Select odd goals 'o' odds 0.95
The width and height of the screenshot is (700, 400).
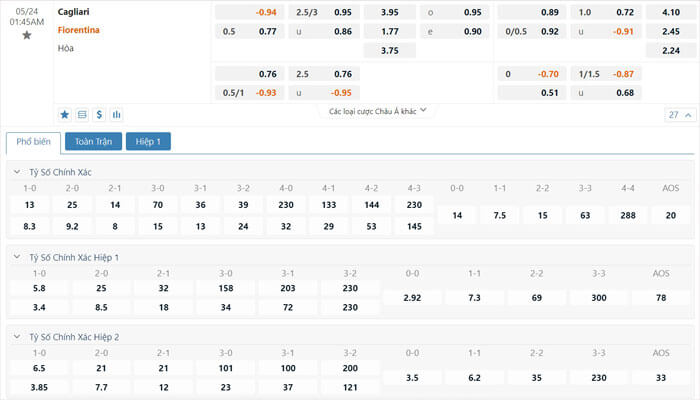coord(455,12)
